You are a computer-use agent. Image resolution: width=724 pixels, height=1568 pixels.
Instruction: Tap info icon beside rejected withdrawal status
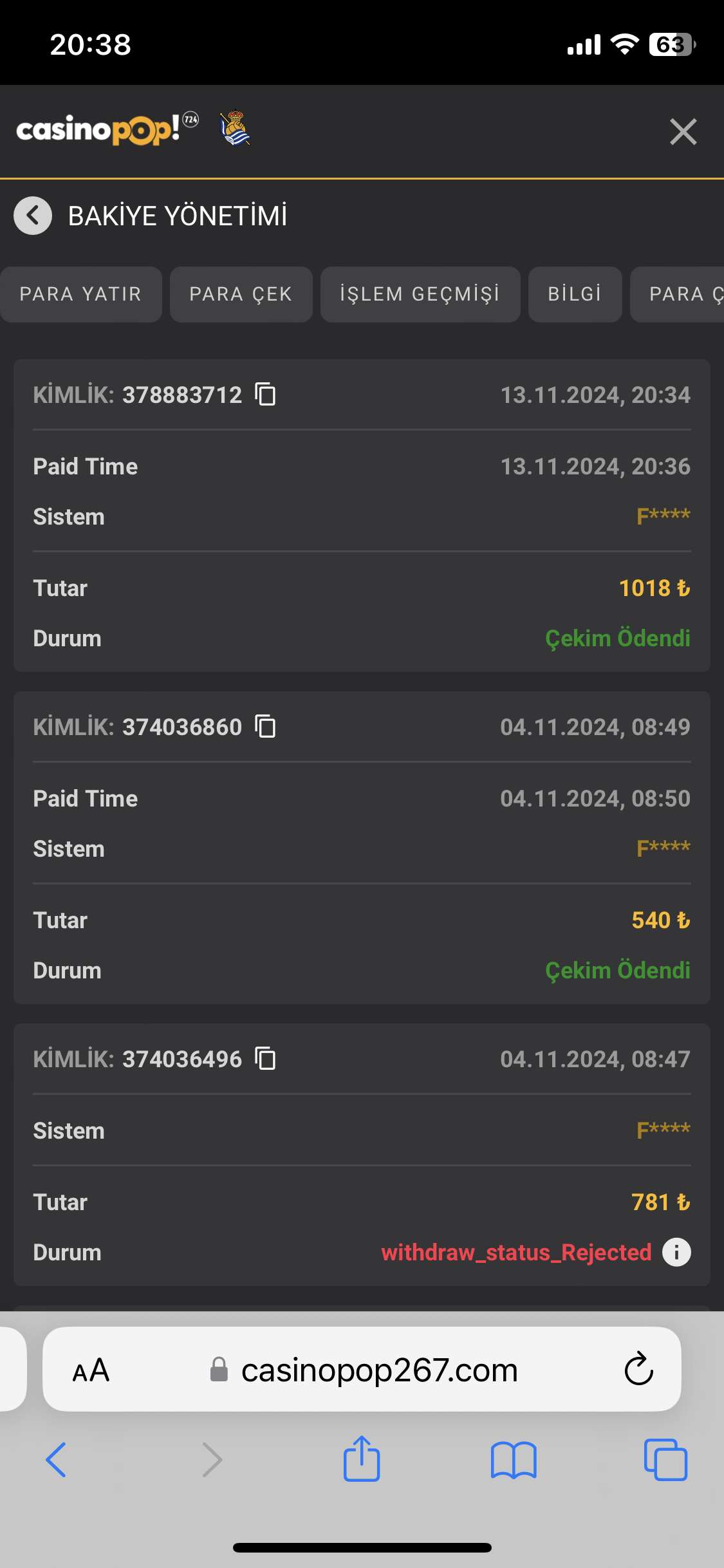click(676, 1252)
